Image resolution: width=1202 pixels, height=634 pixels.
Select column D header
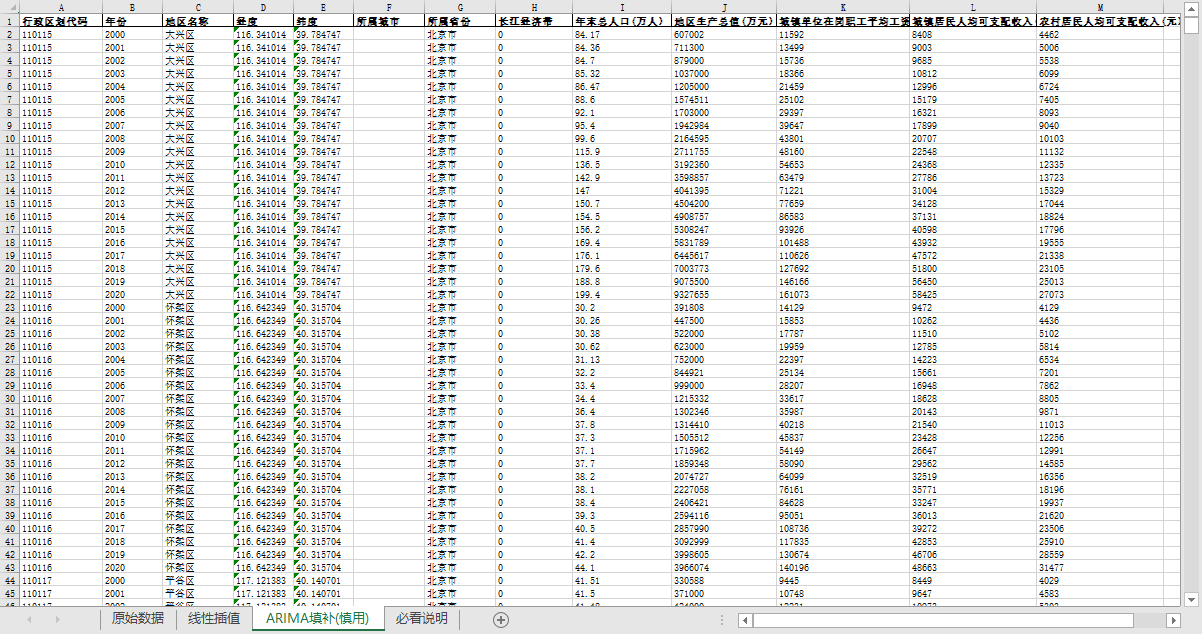coord(263,7)
